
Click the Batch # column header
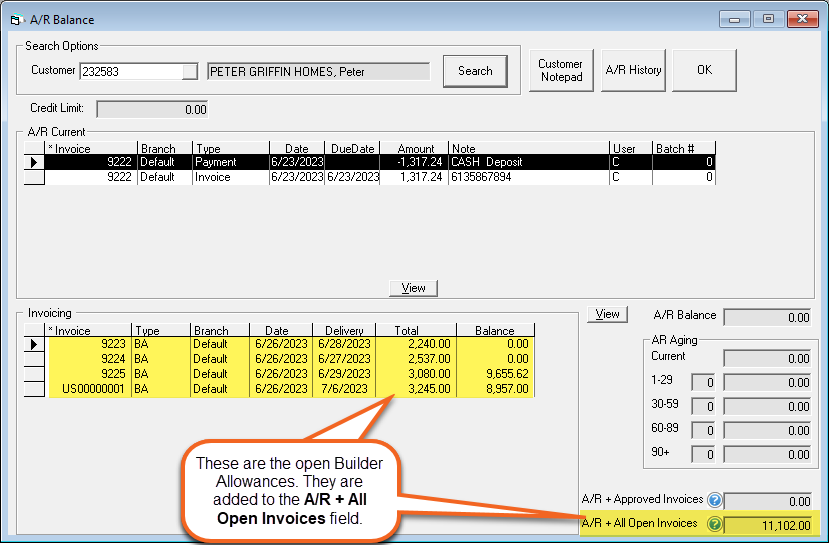tap(684, 148)
